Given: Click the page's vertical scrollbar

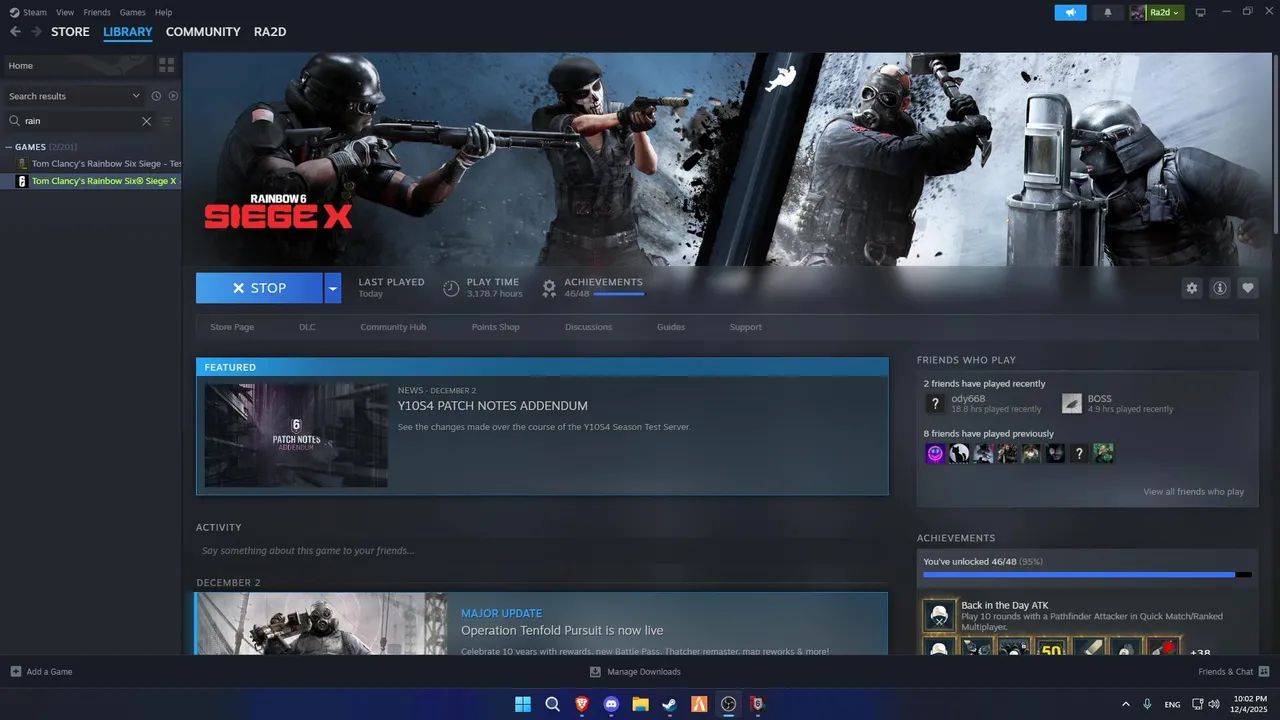Looking at the screenshot, I should click(1275, 145).
